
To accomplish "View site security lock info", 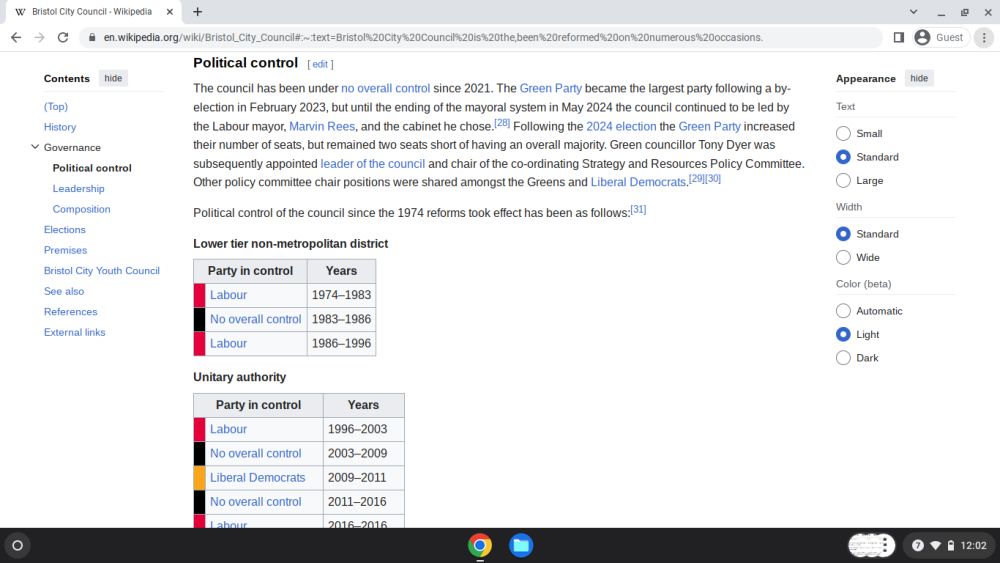I will click(92, 38).
